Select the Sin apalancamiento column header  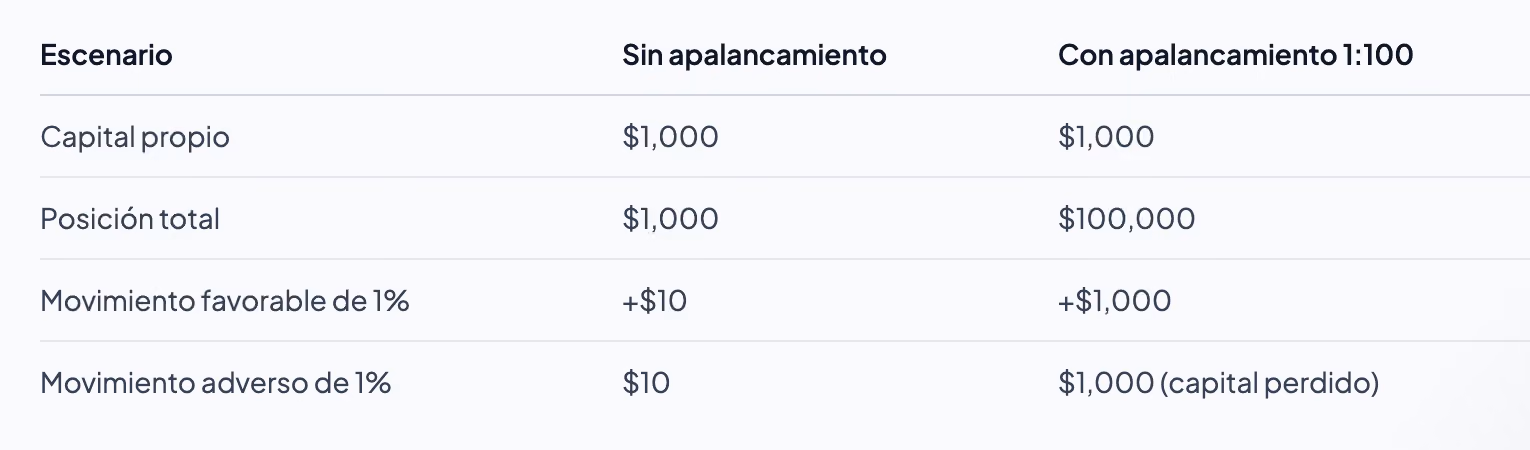click(754, 55)
